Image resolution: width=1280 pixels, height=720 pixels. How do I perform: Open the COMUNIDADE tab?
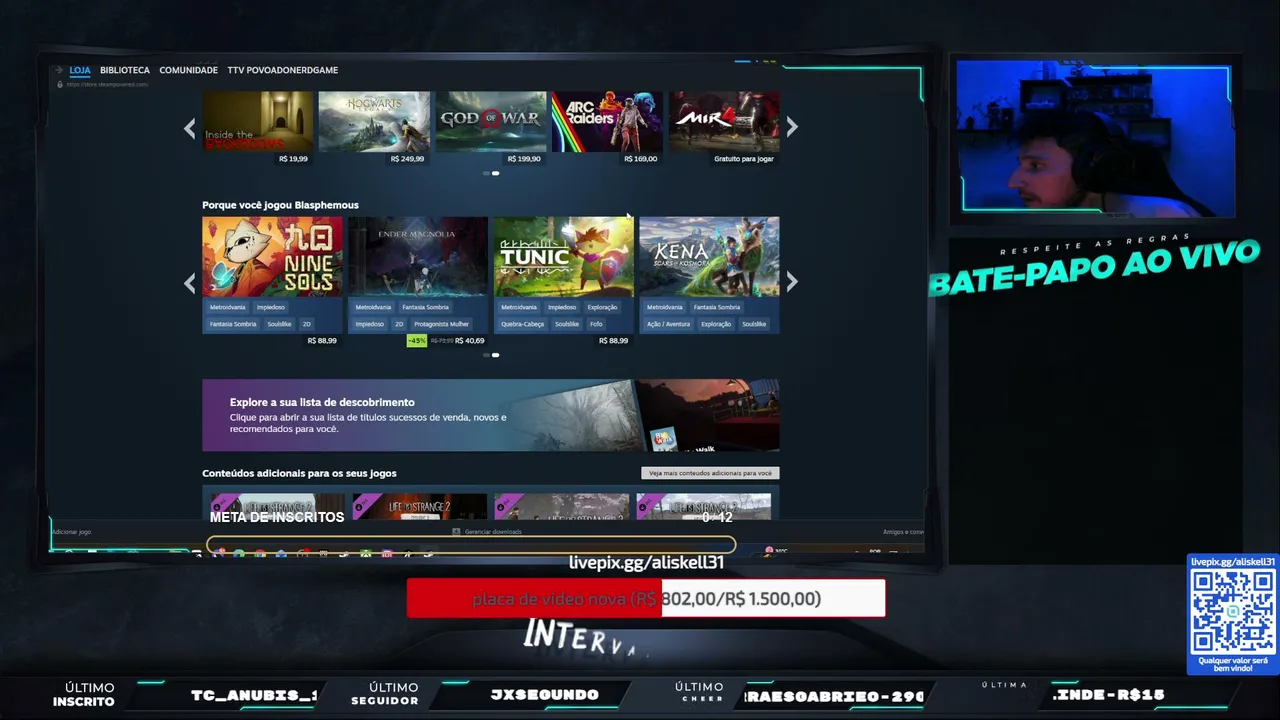pos(188,70)
